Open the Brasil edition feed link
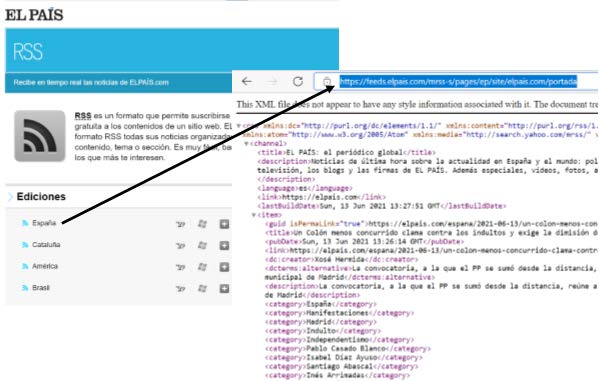This screenshot has width=599, height=381. pos(41,288)
